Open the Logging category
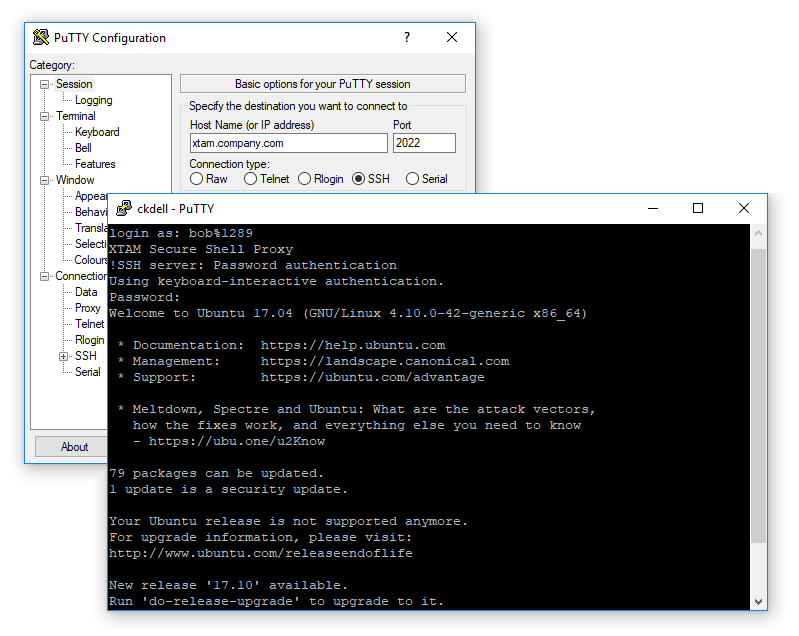The height and width of the screenshot is (636, 799). pos(93,100)
